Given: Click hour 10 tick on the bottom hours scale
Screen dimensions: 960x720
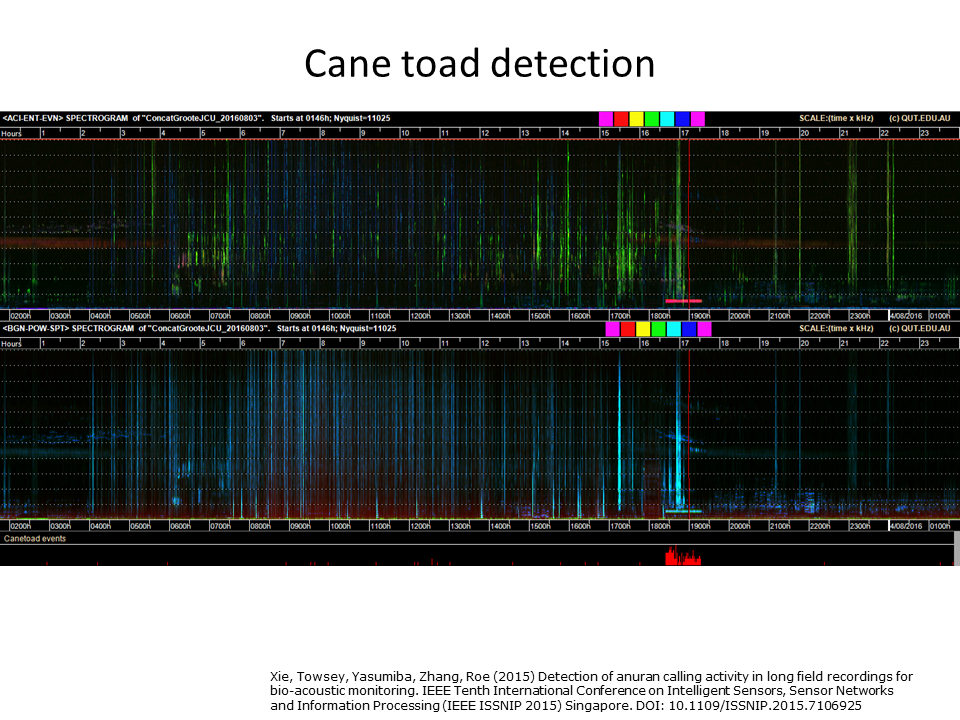Looking at the screenshot, I should [405, 343].
